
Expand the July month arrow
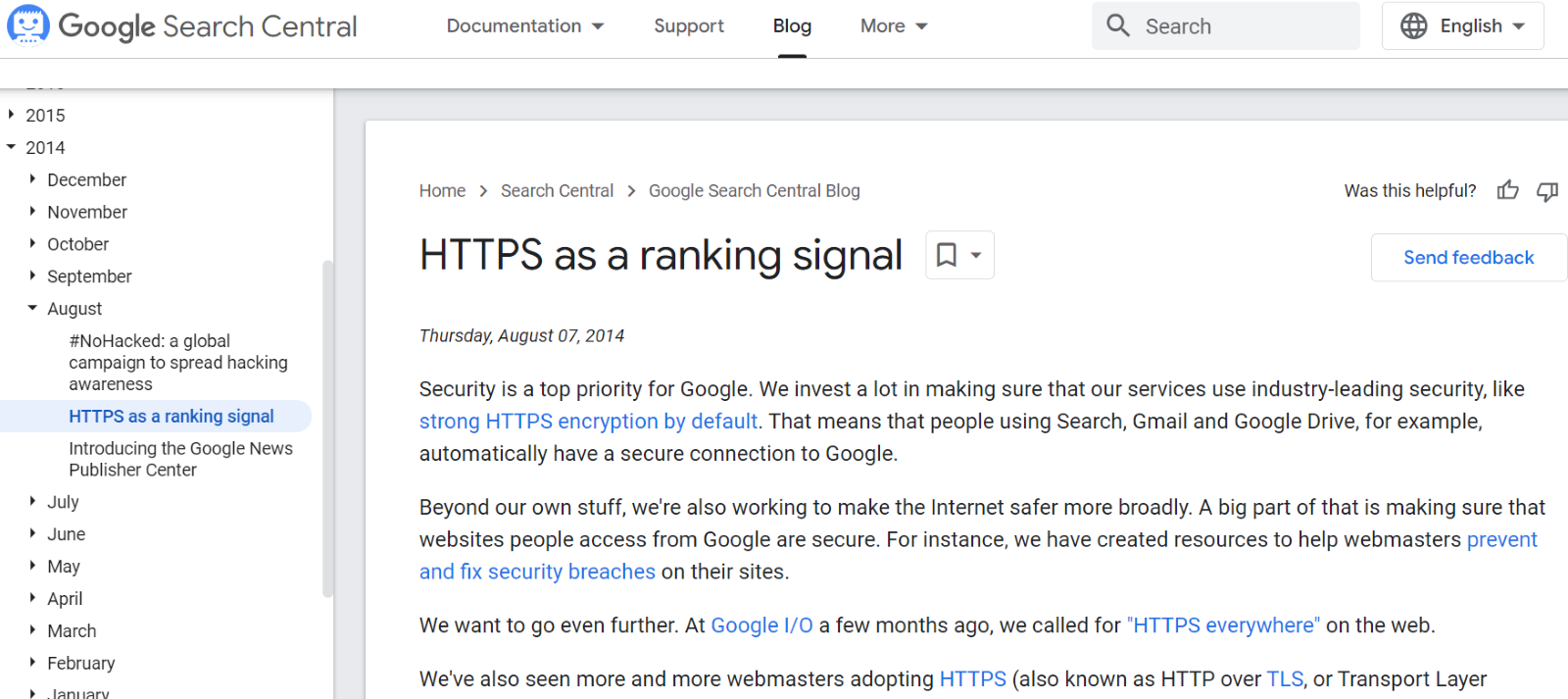32,501
